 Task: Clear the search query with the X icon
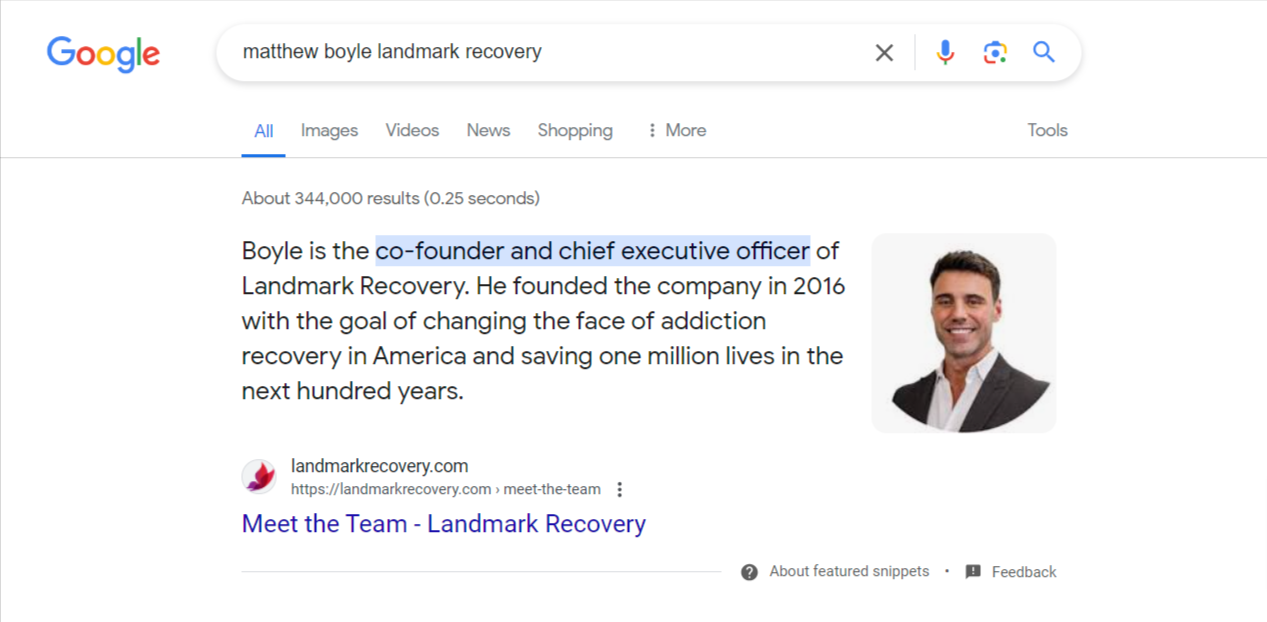click(884, 52)
